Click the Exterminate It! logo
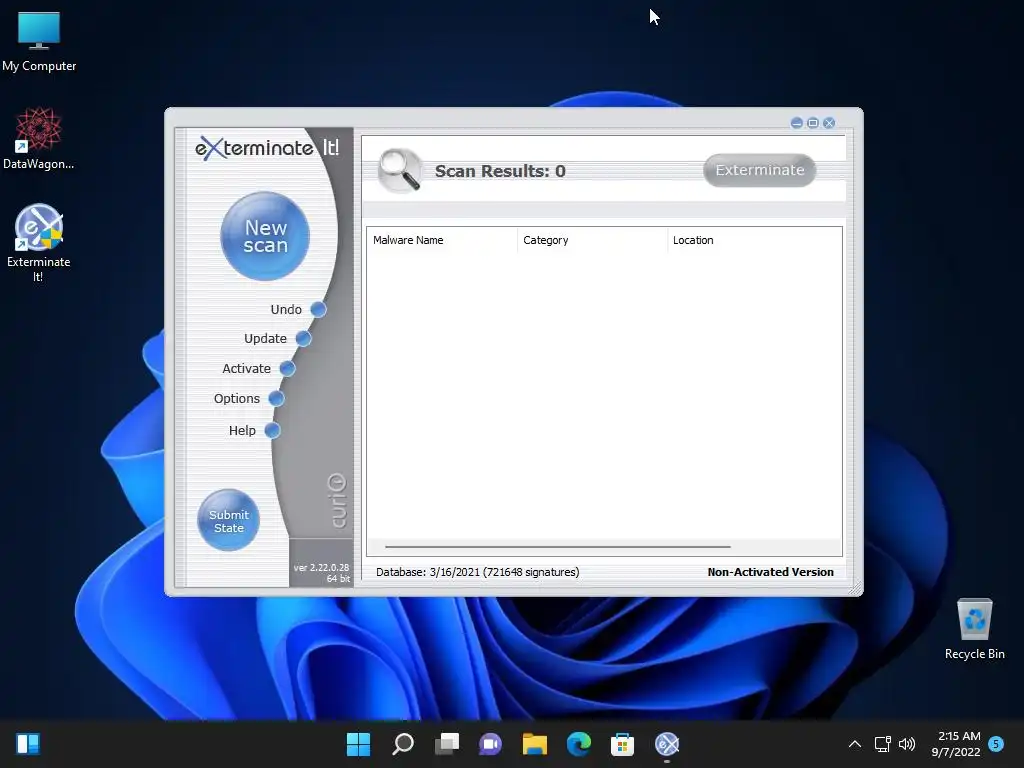Image resolution: width=1024 pixels, height=768 pixels. click(x=267, y=148)
